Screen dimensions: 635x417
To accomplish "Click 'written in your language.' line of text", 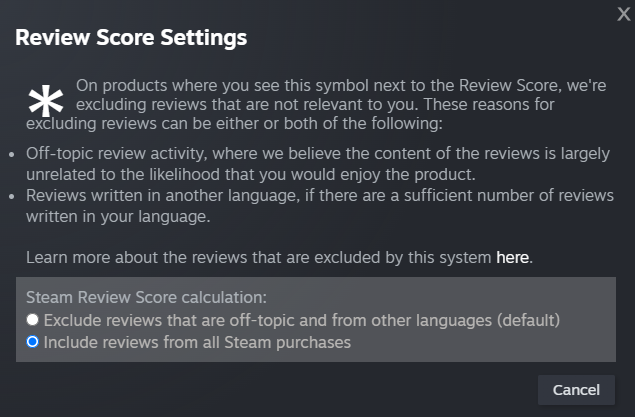I will 118,217.
